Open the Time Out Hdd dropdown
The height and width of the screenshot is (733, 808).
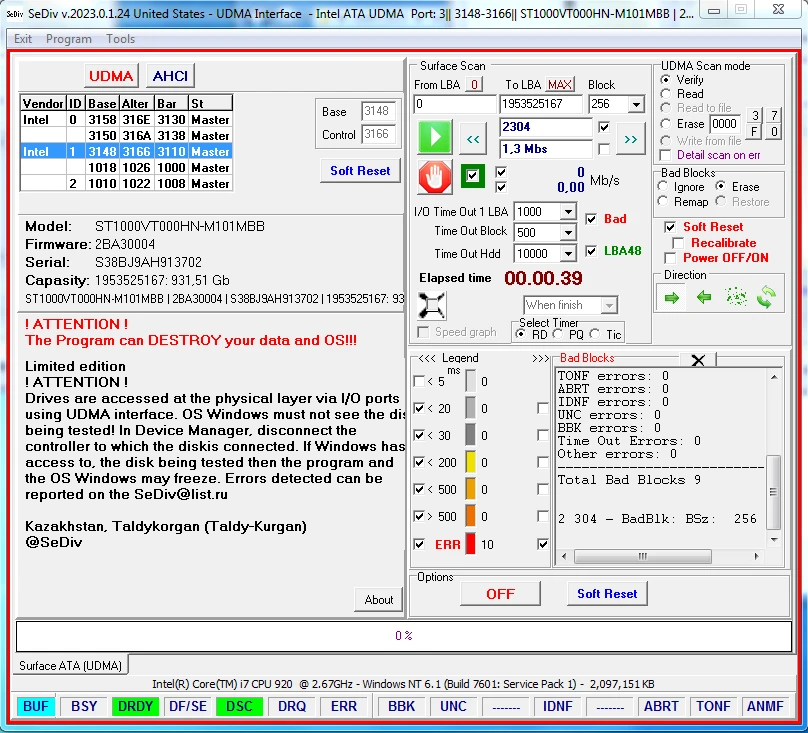(568, 254)
